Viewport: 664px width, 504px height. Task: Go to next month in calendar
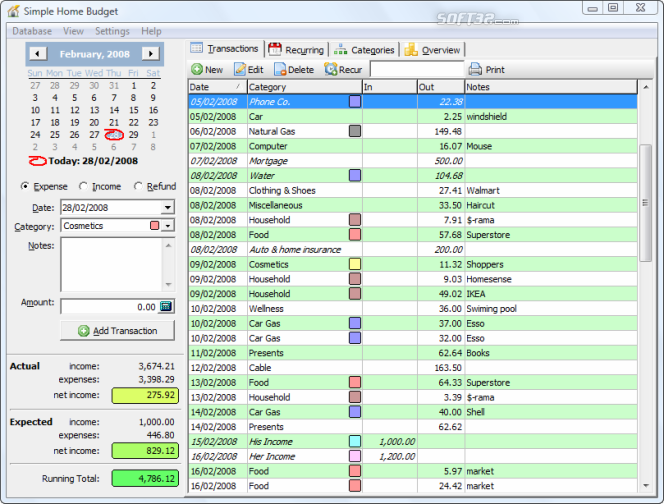(151, 53)
